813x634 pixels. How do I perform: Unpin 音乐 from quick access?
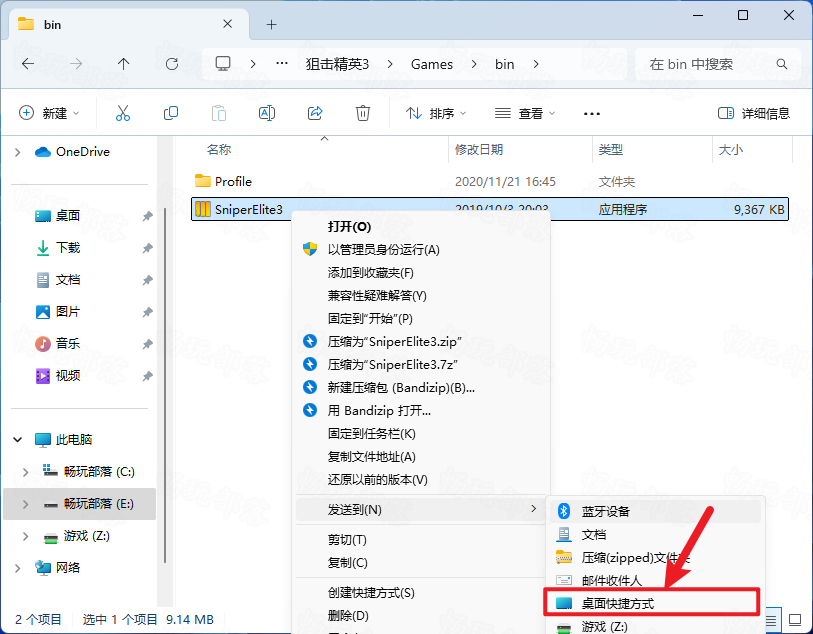tap(148, 344)
